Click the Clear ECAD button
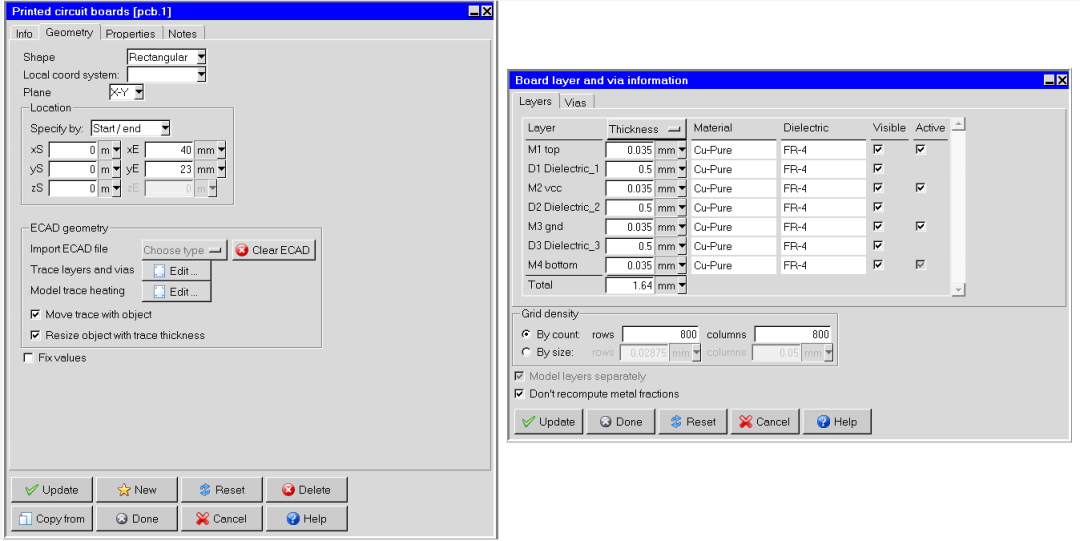The image size is (1080, 541). pyautogui.click(x=273, y=249)
